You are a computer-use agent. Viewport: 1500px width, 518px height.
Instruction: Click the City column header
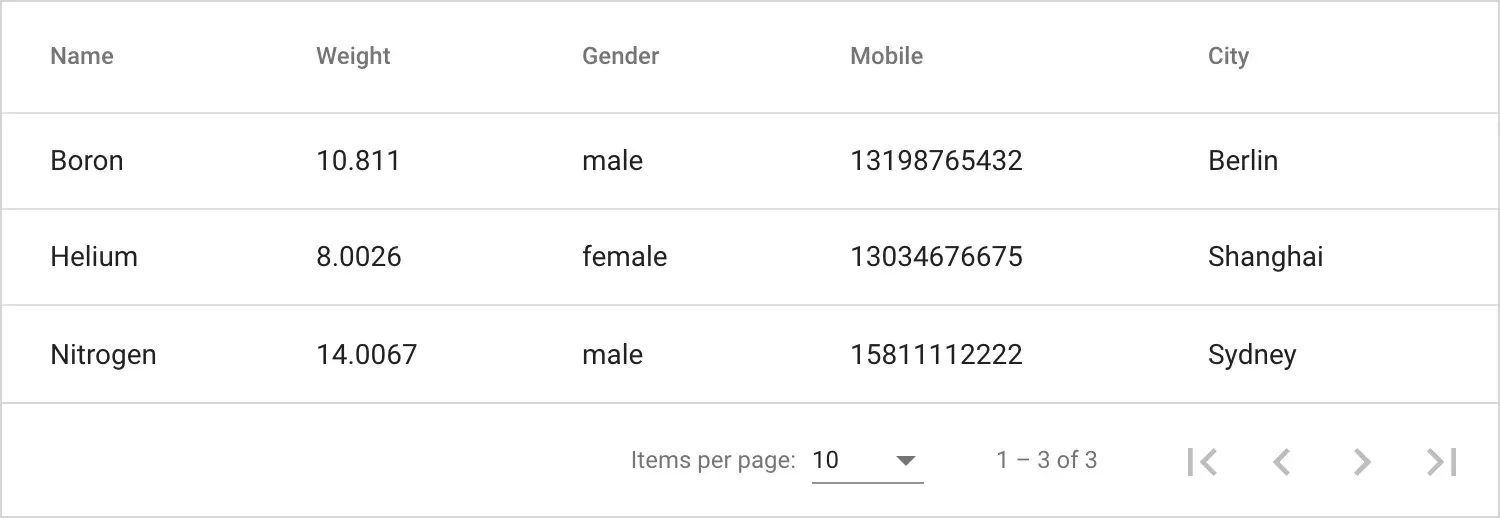[1228, 56]
